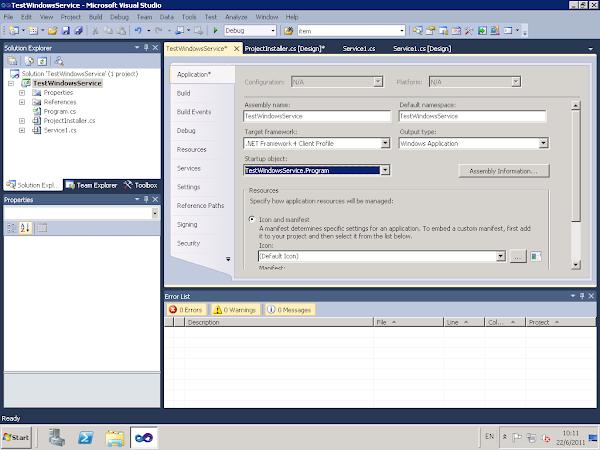Viewport: 600px width, 450px height.
Task: Click the Open File folder icon
Action: pyautogui.click(x=53, y=31)
